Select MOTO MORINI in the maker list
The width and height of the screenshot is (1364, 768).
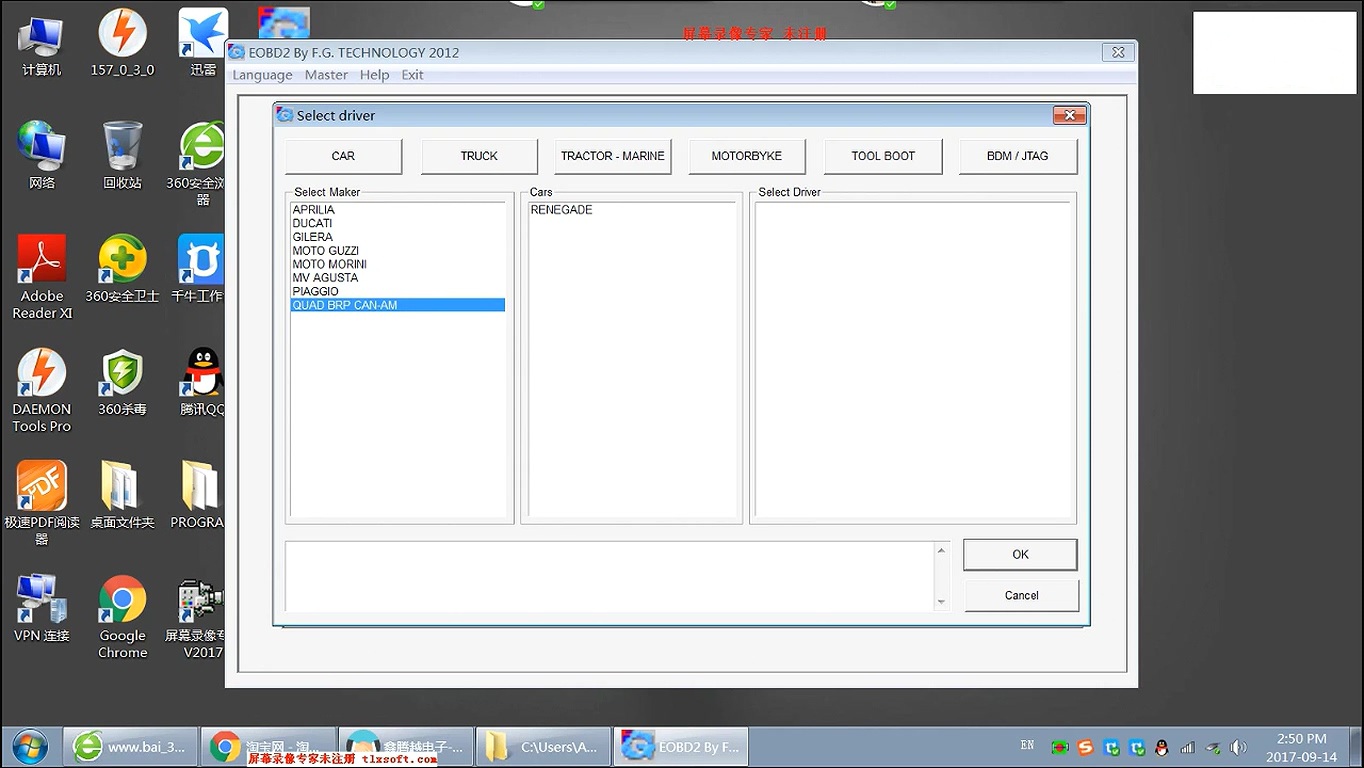click(398, 264)
